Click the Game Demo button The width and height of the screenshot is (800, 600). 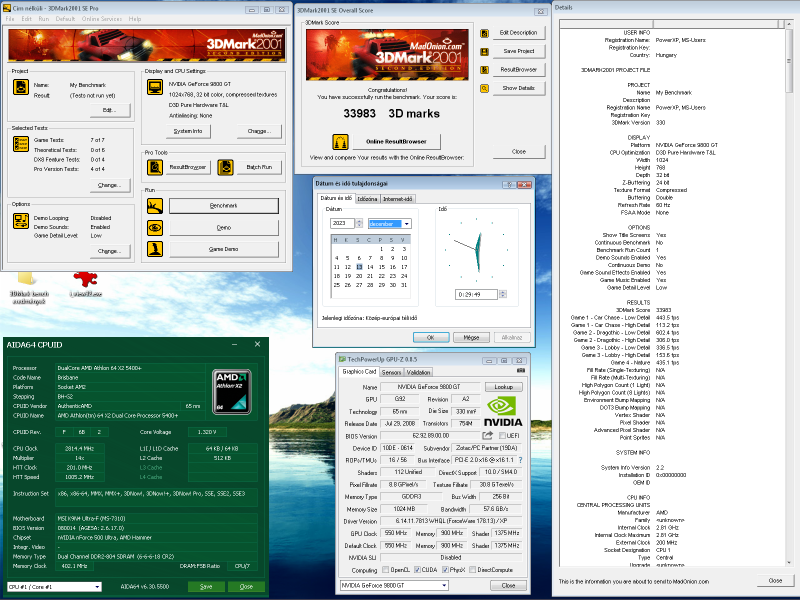coord(224,249)
